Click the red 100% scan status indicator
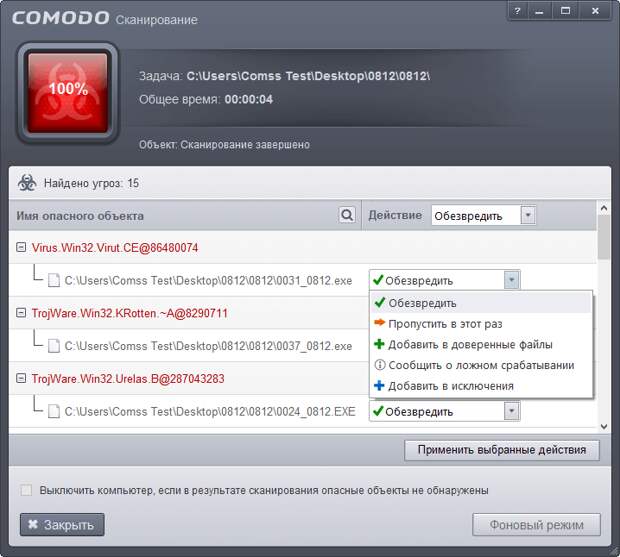 click(68, 93)
